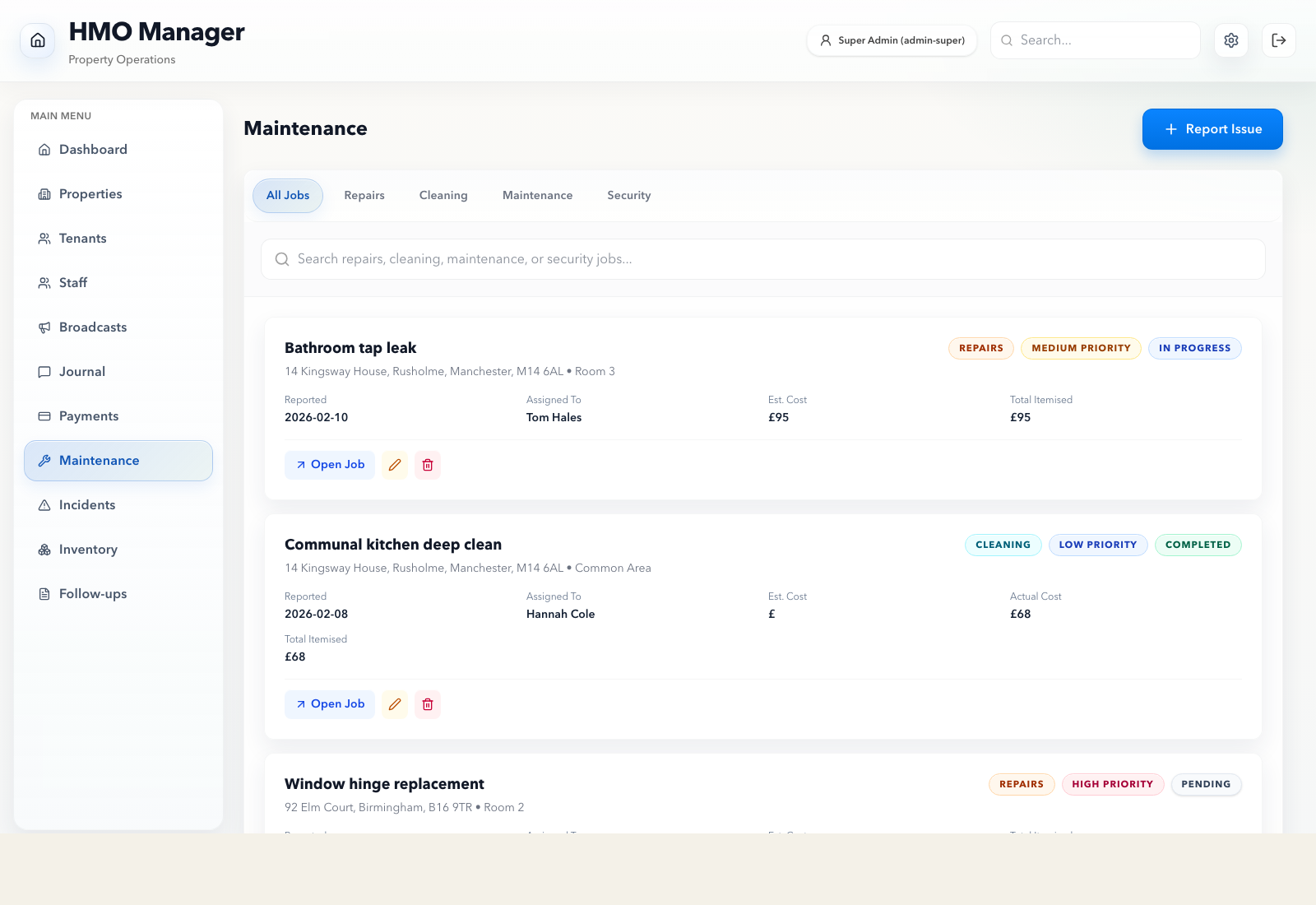Click the Report Issue button
Image resolution: width=1316 pixels, height=905 pixels.
pyautogui.click(x=1212, y=128)
